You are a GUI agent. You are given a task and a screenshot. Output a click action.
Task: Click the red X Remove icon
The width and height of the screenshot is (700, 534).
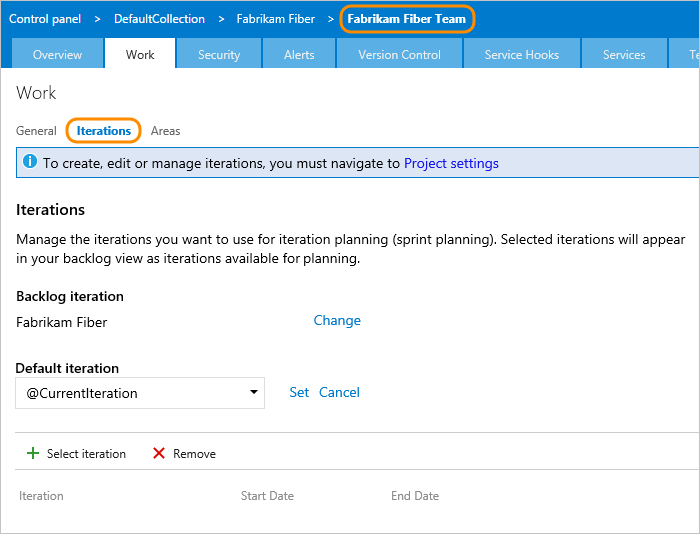tap(159, 453)
